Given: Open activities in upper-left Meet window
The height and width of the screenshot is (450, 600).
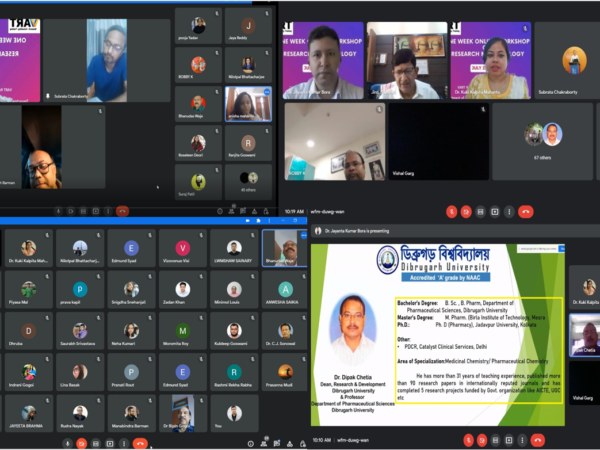Looking at the screenshot, I should [x=254, y=211].
